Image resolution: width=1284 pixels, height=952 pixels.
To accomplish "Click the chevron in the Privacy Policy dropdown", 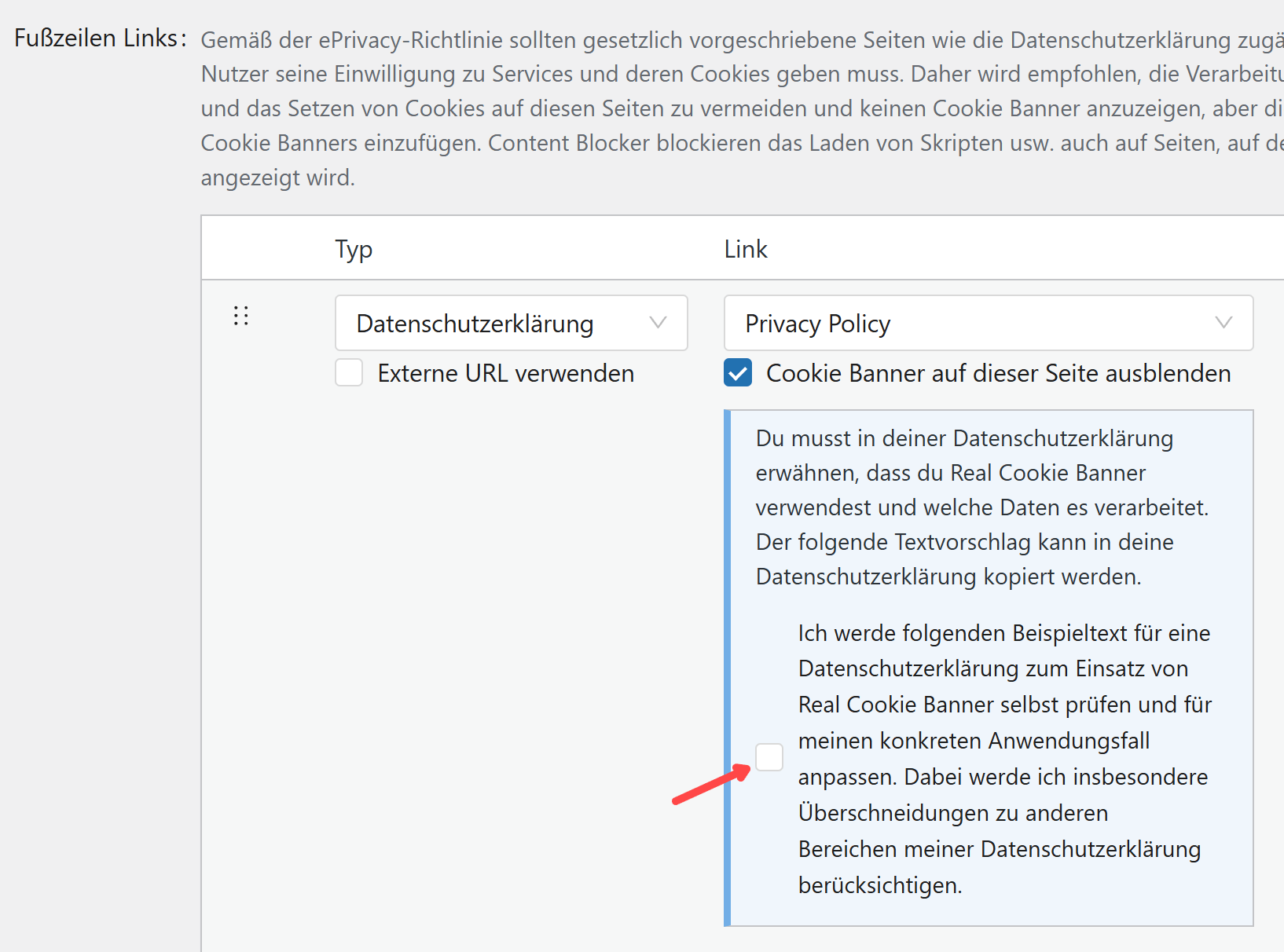I will (1223, 323).
